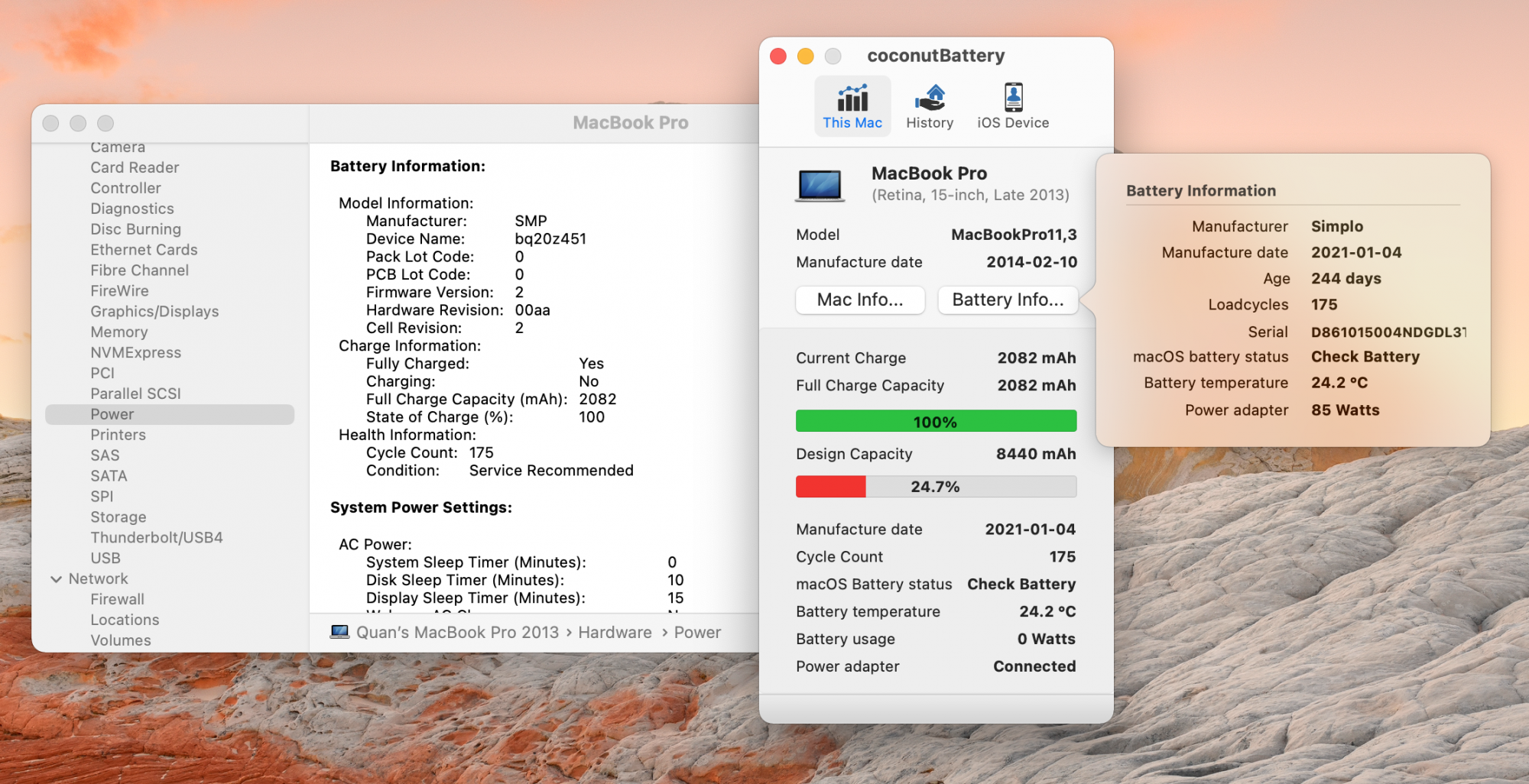The height and width of the screenshot is (784, 1529).
Task: Click the System Power Settings heading
Action: 421,507
